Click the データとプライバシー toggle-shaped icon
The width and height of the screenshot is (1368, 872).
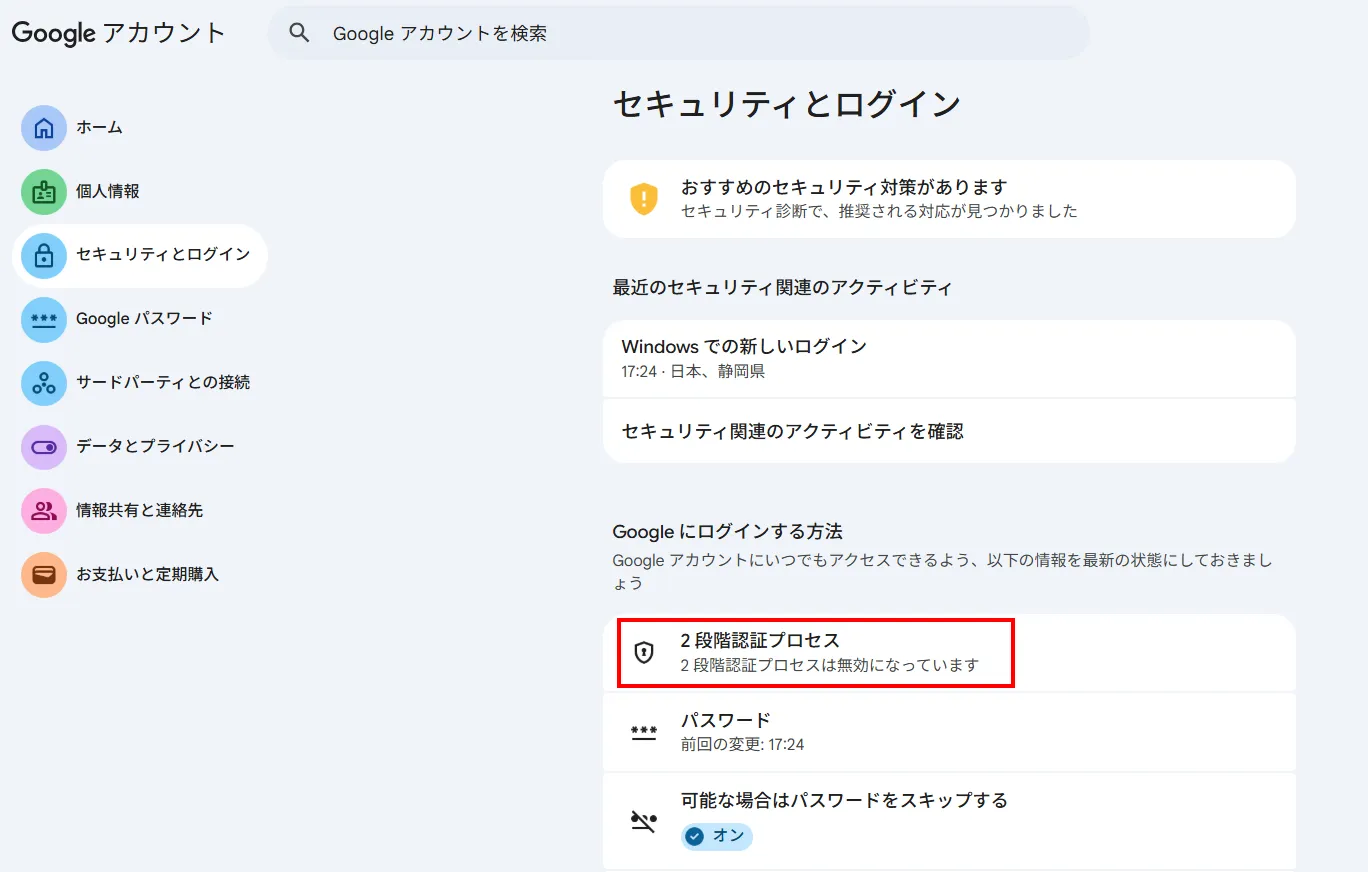click(44, 447)
